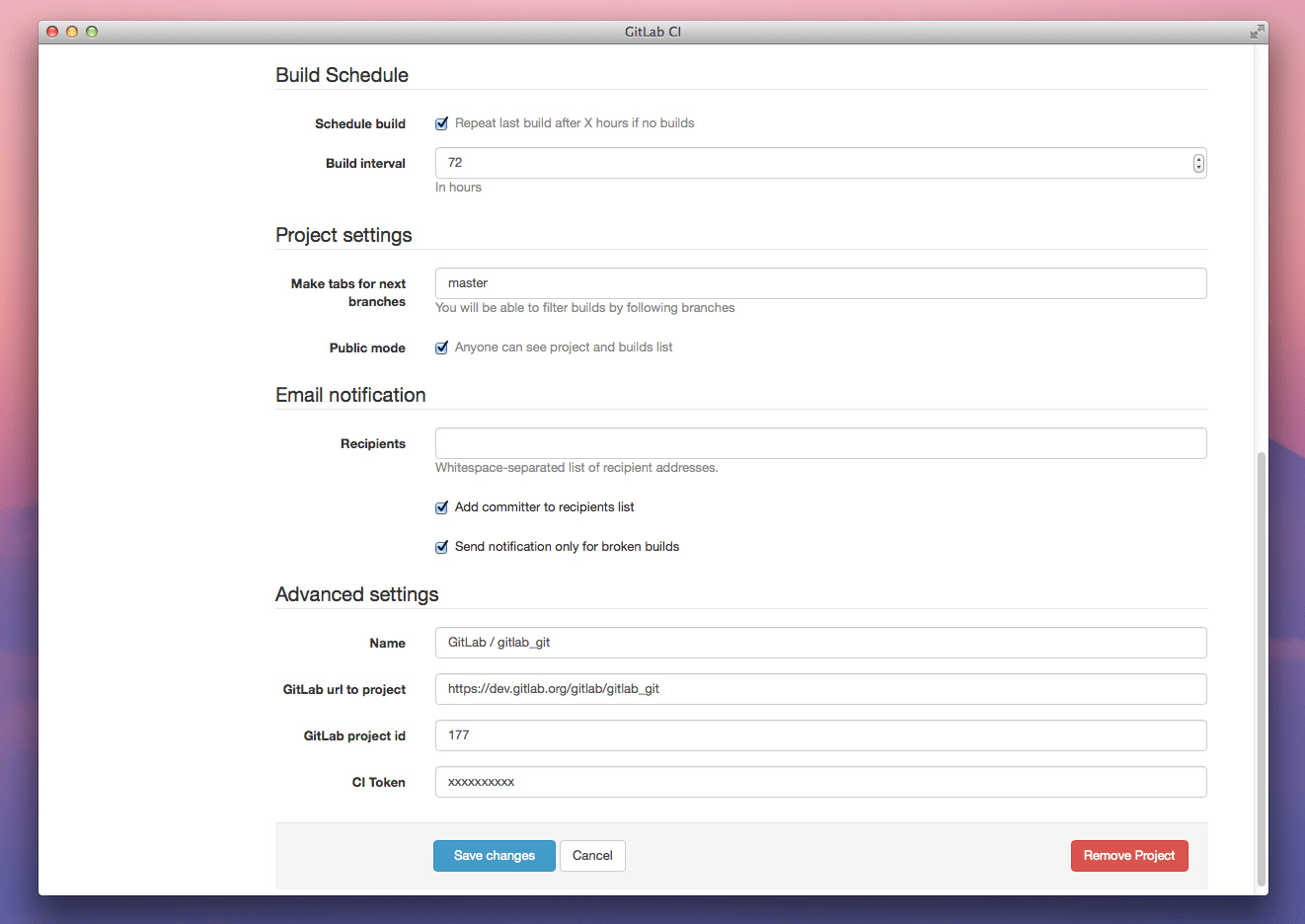
Task: Toggle 'Add committer to recipients list'
Action: pos(441,506)
